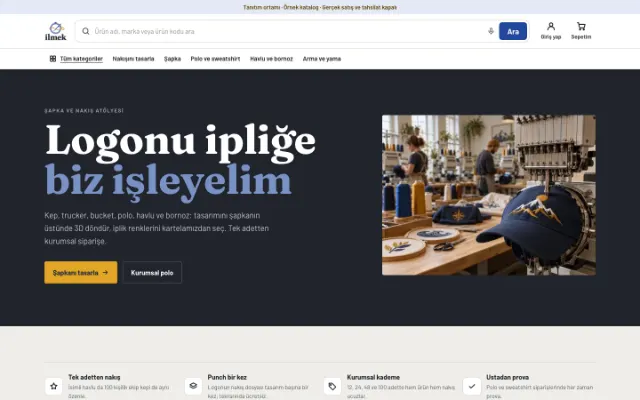Open Havlu ve bornoz category
640x400 pixels.
click(x=271, y=59)
